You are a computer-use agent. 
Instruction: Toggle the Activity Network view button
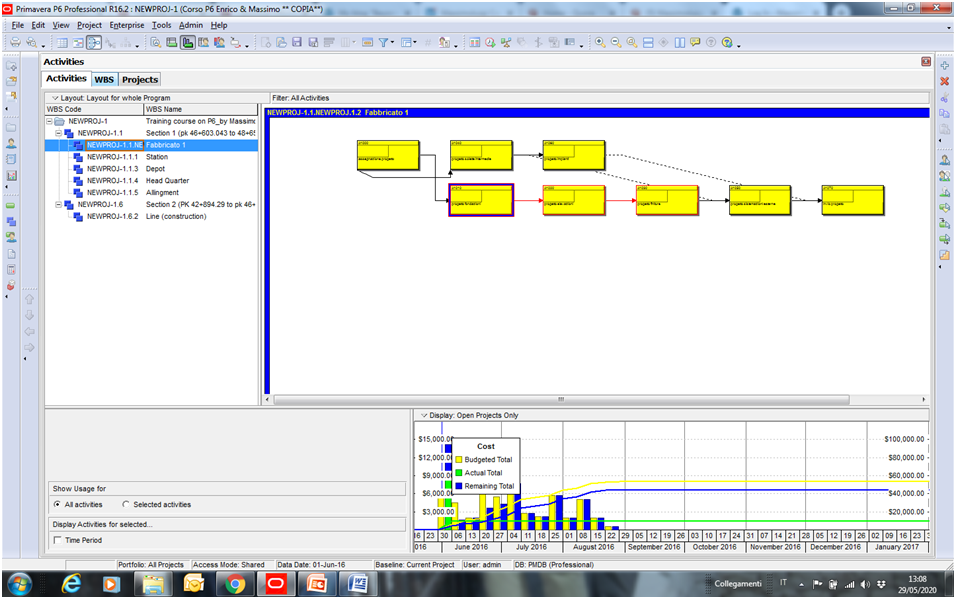[94, 42]
